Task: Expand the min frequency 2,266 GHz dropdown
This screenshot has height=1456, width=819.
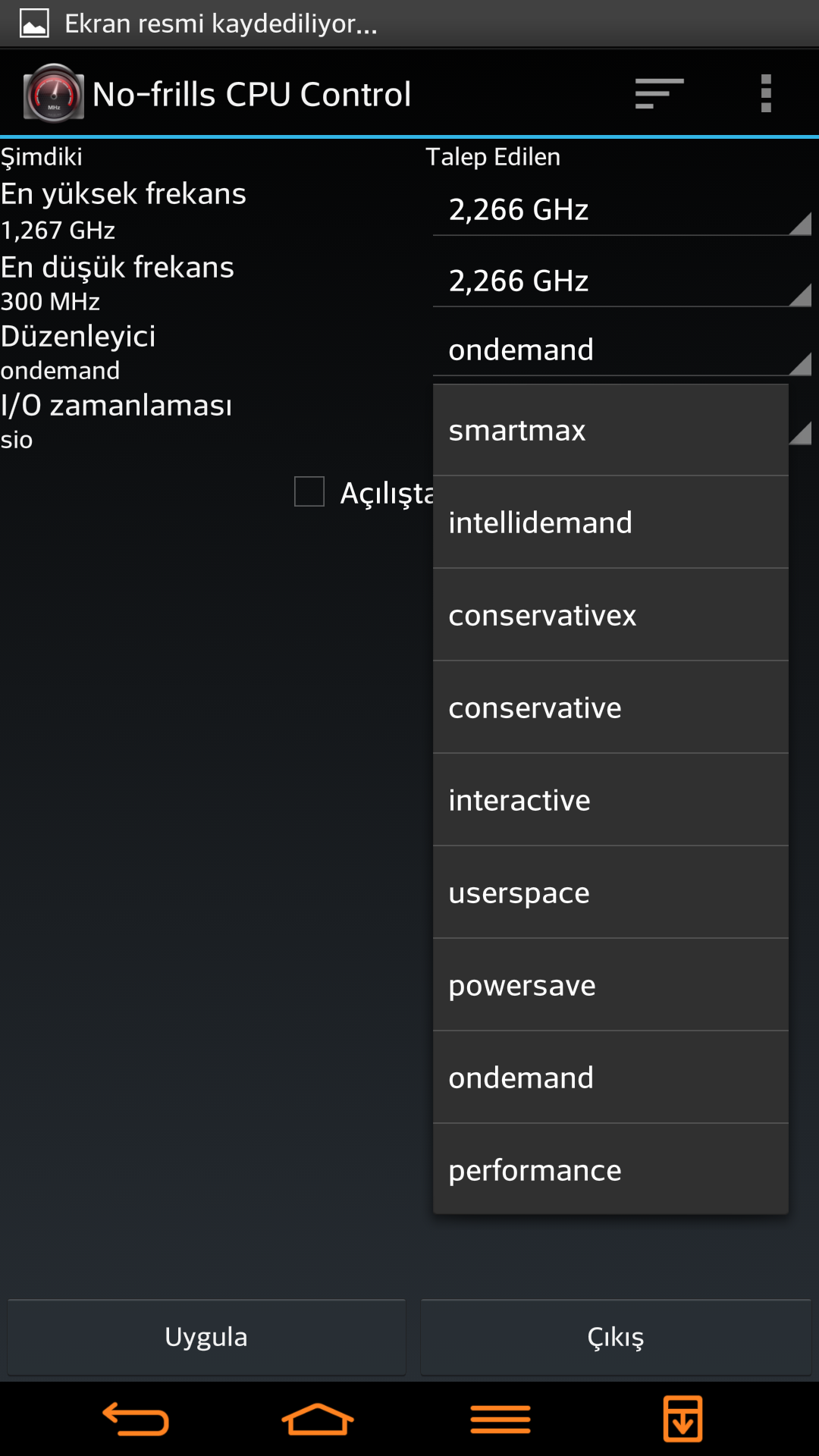Action: (622, 281)
